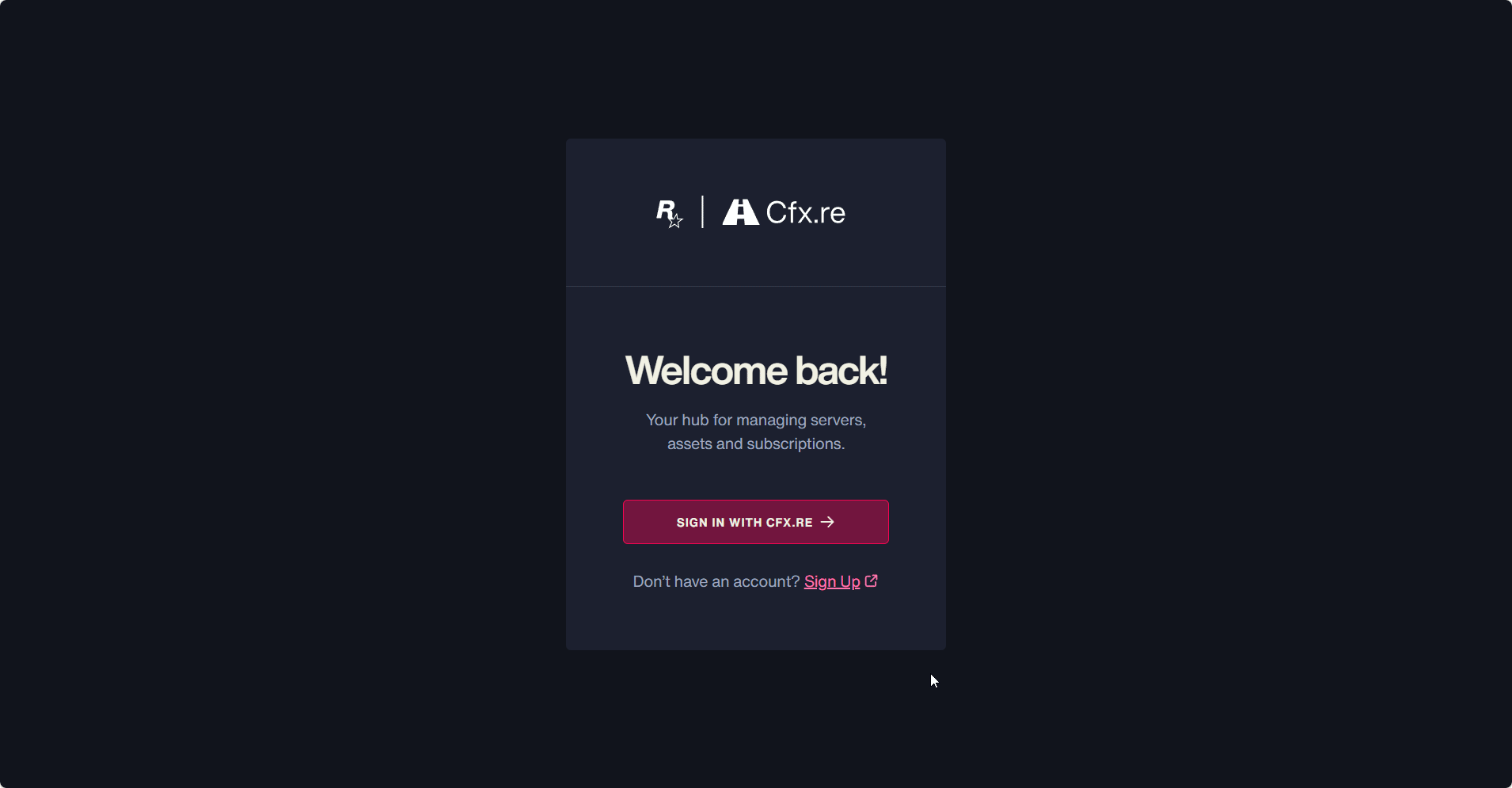Screen dimensions: 1512x788
Task: Click the vertical divider between the logos
Action: [702, 212]
